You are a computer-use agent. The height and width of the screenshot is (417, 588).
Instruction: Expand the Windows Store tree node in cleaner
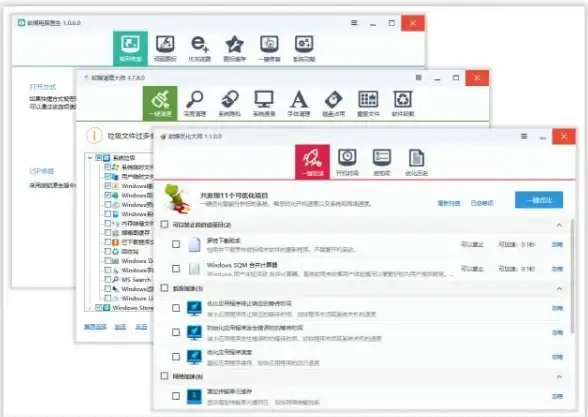[x=90, y=308]
